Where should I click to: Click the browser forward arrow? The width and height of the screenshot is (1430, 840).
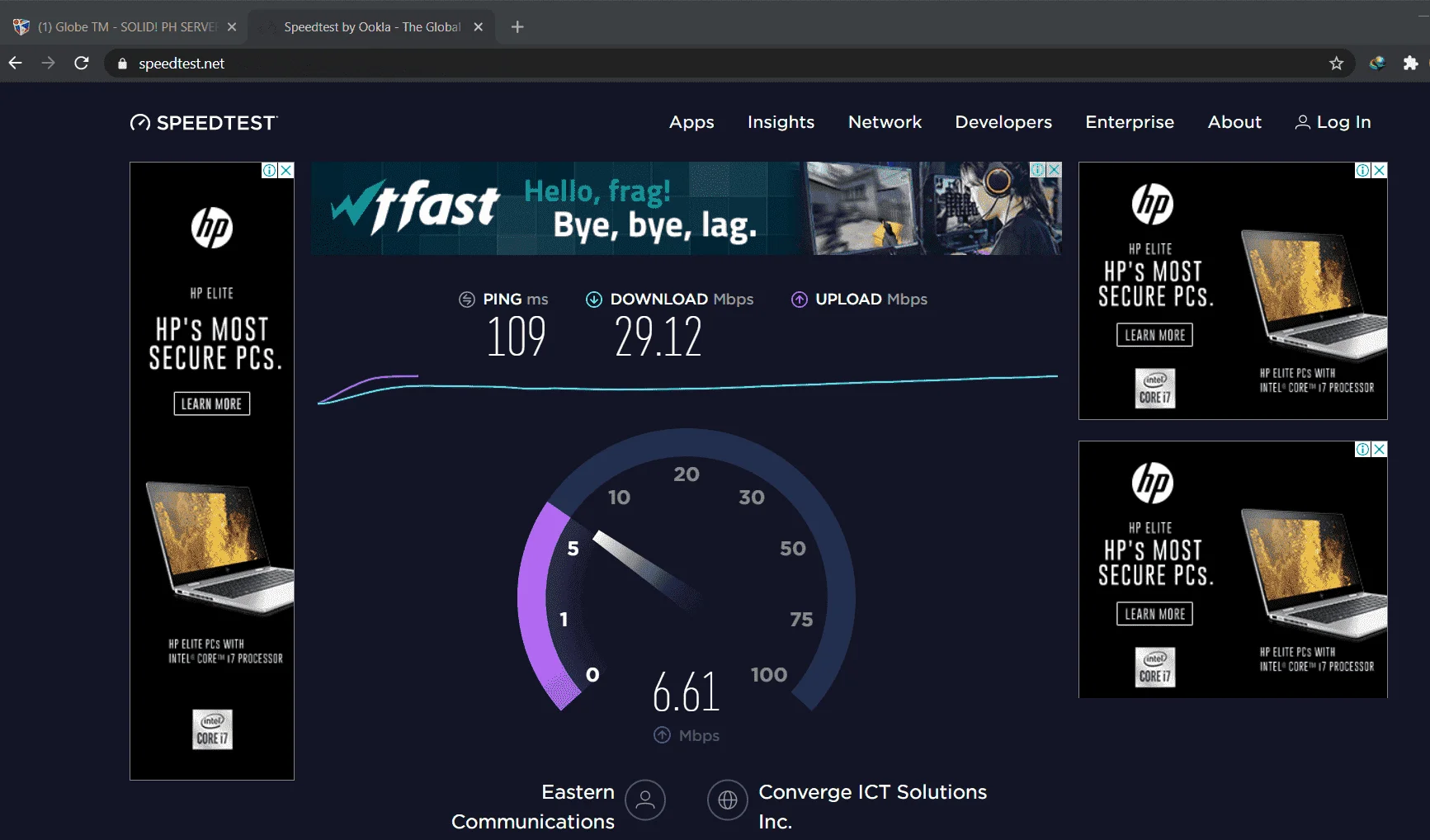coord(49,63)
